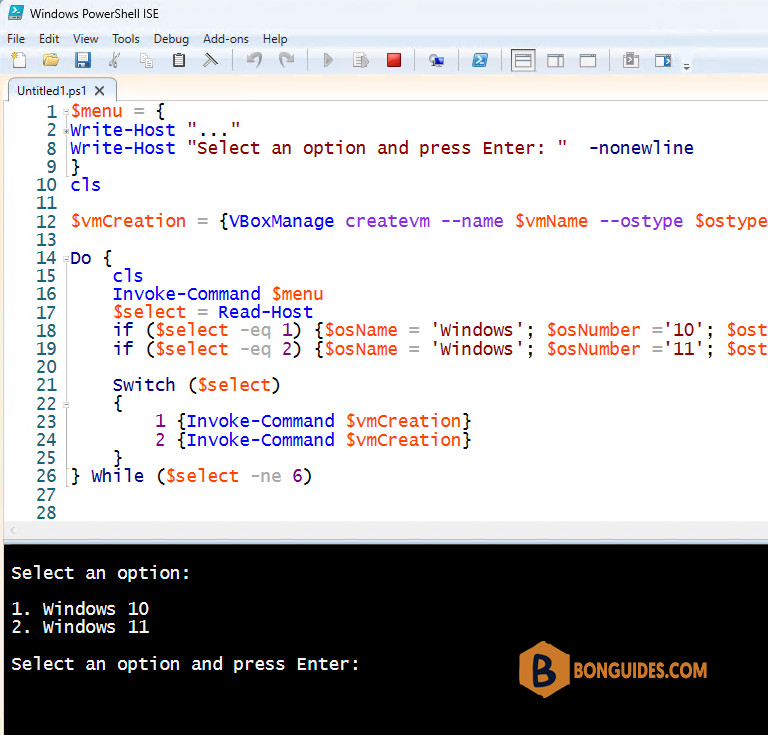Collapse the Do block on line 14
This screenshot has height=735, width=768.
pyautogui.click(x=66, y=259)
